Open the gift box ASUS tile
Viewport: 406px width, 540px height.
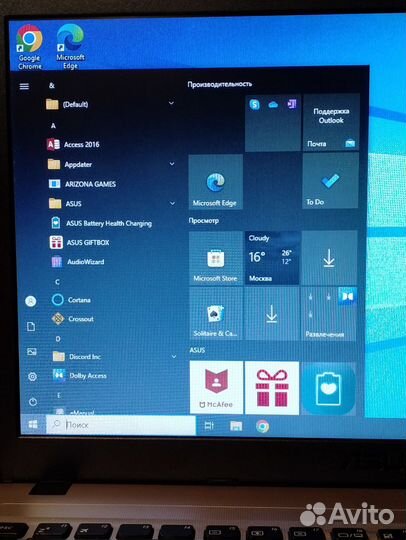tap(272, 388)
